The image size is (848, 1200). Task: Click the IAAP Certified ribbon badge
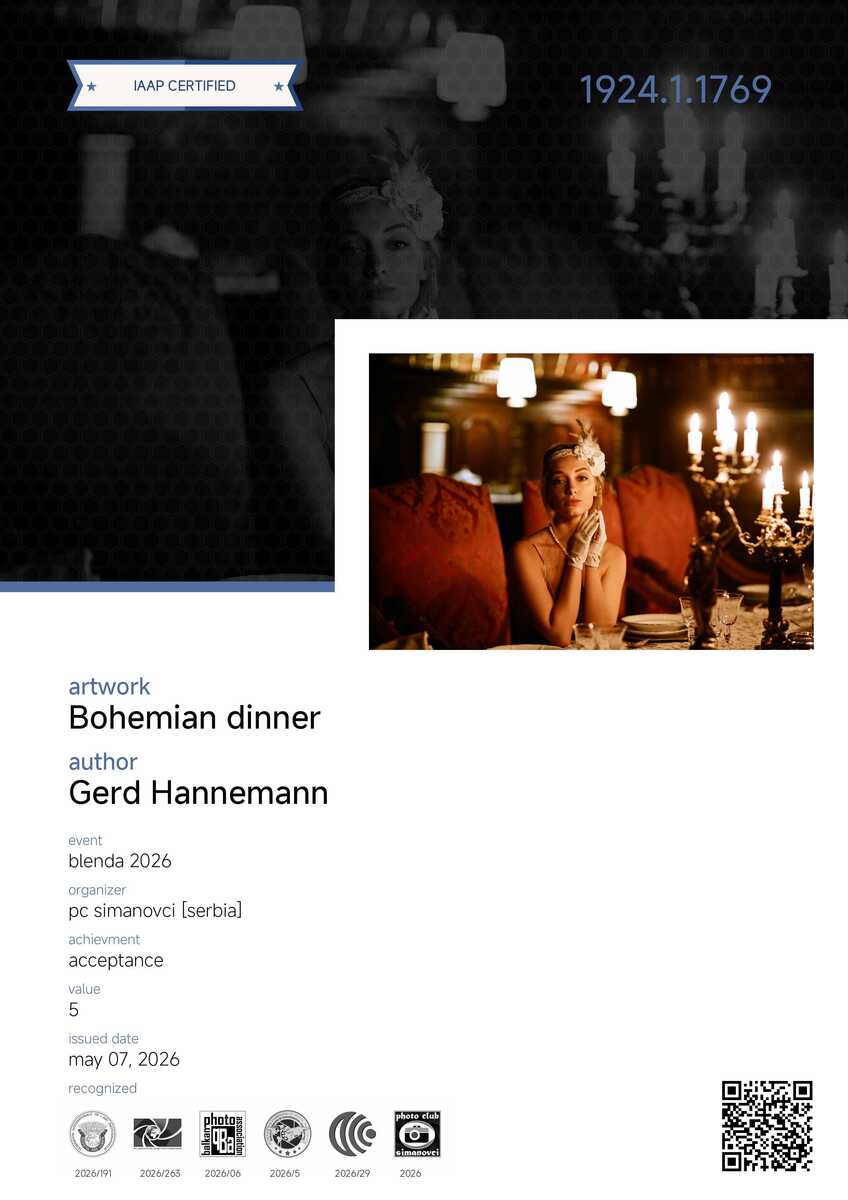(184, 86)
